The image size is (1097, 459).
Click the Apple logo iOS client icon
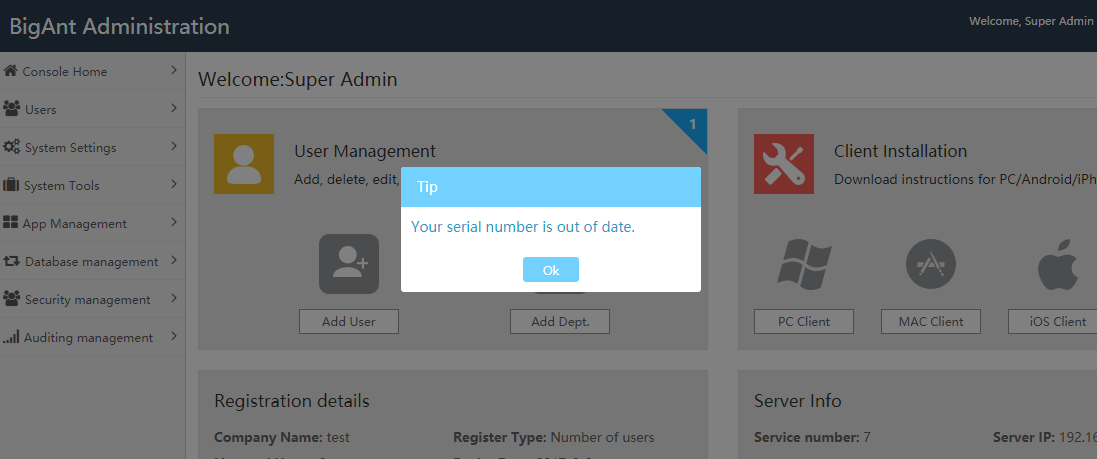1058,264
